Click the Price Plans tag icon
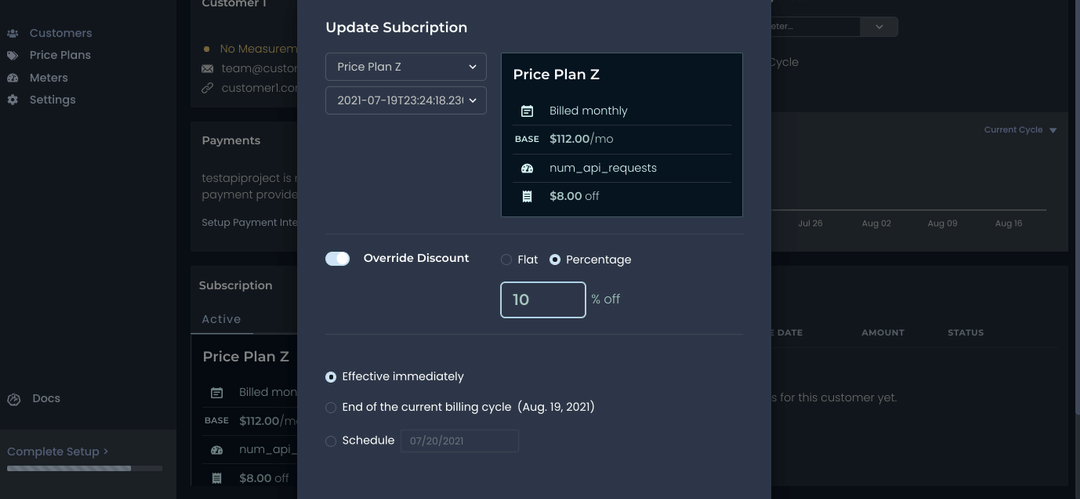Image resolution: width=1080 pixels, height=499 pixels. [13, 56]
